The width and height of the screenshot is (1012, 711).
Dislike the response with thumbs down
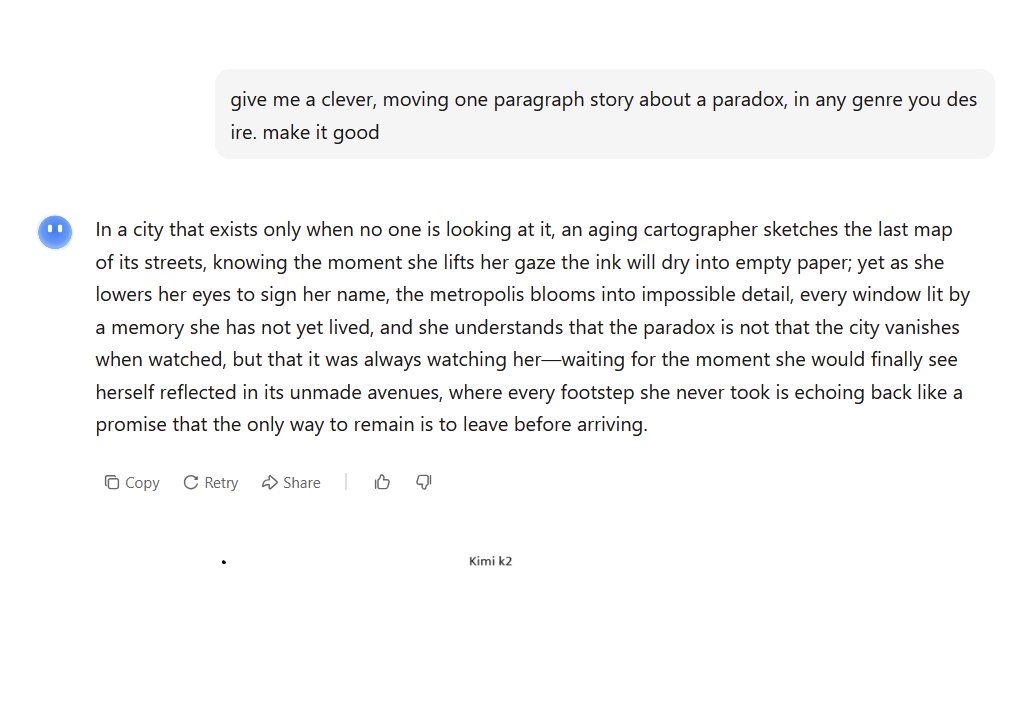(424, 482)
